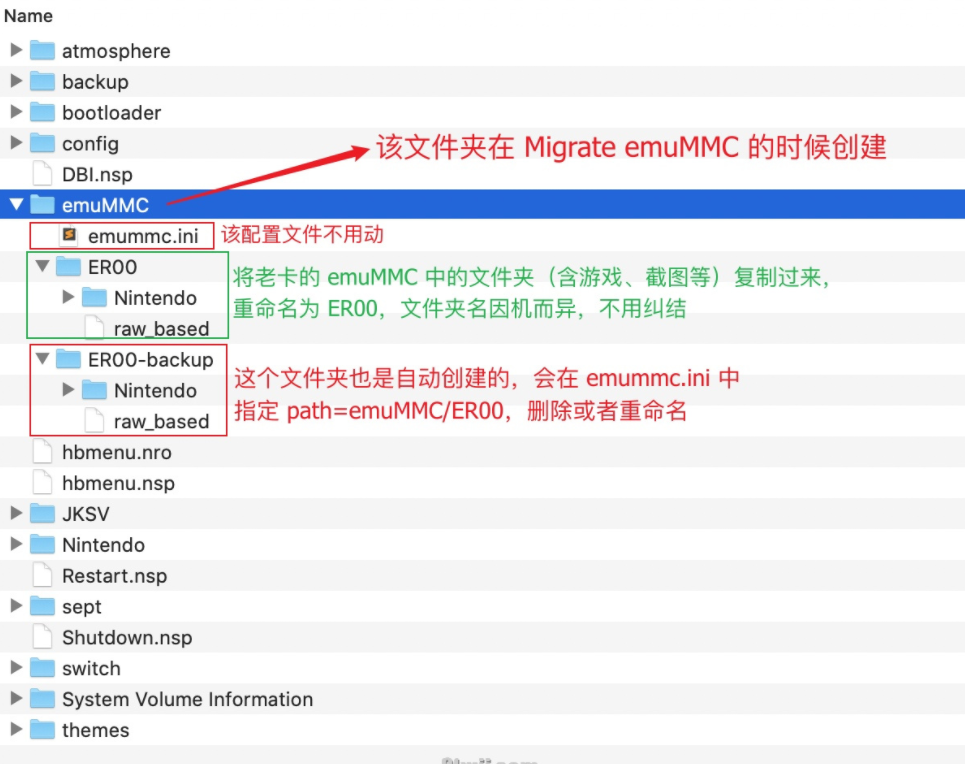Expand the Nintendo folder inside ER00
This screenshot has width=965, height=764.
tap(66, 297)
